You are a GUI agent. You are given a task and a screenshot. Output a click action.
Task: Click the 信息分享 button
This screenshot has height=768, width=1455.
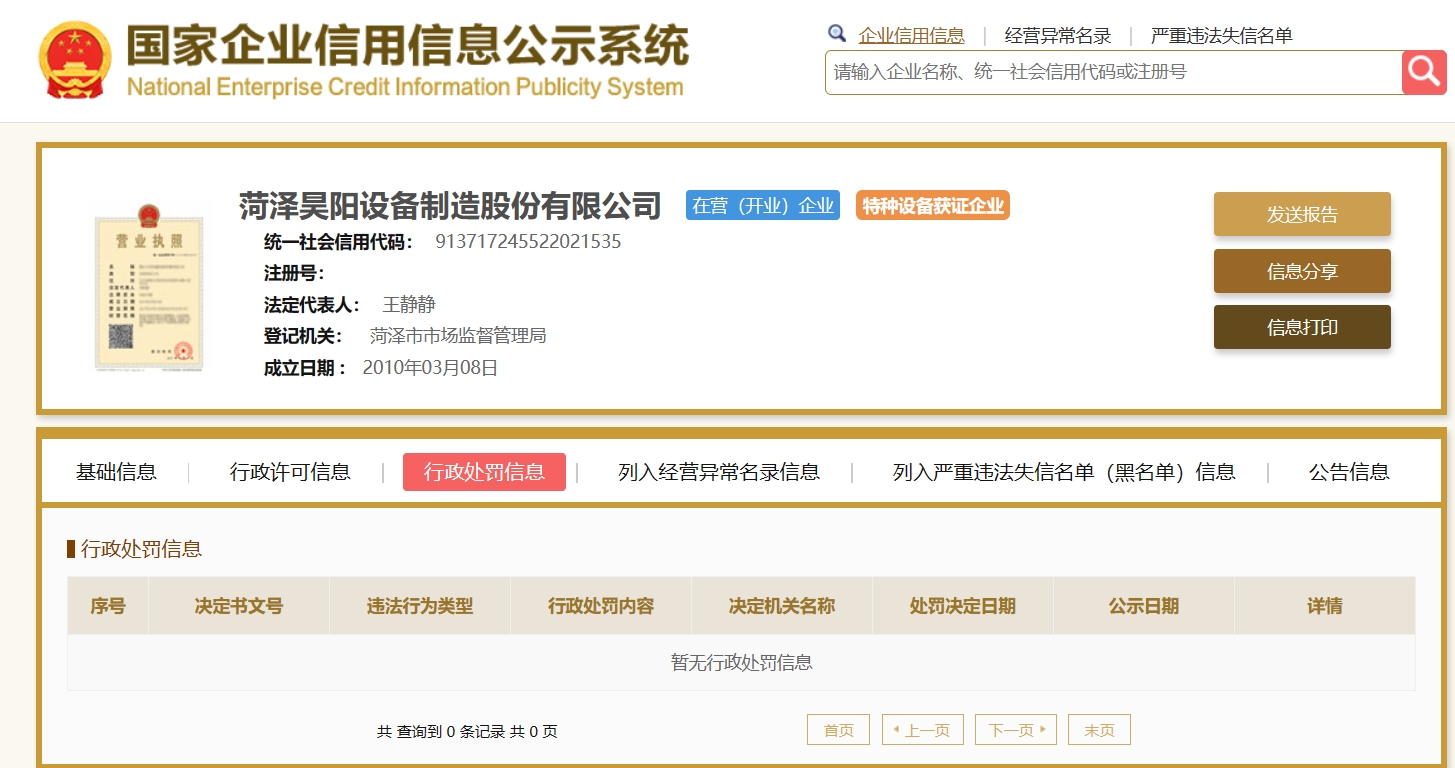pyautogui.click(x=1302, y=271)
